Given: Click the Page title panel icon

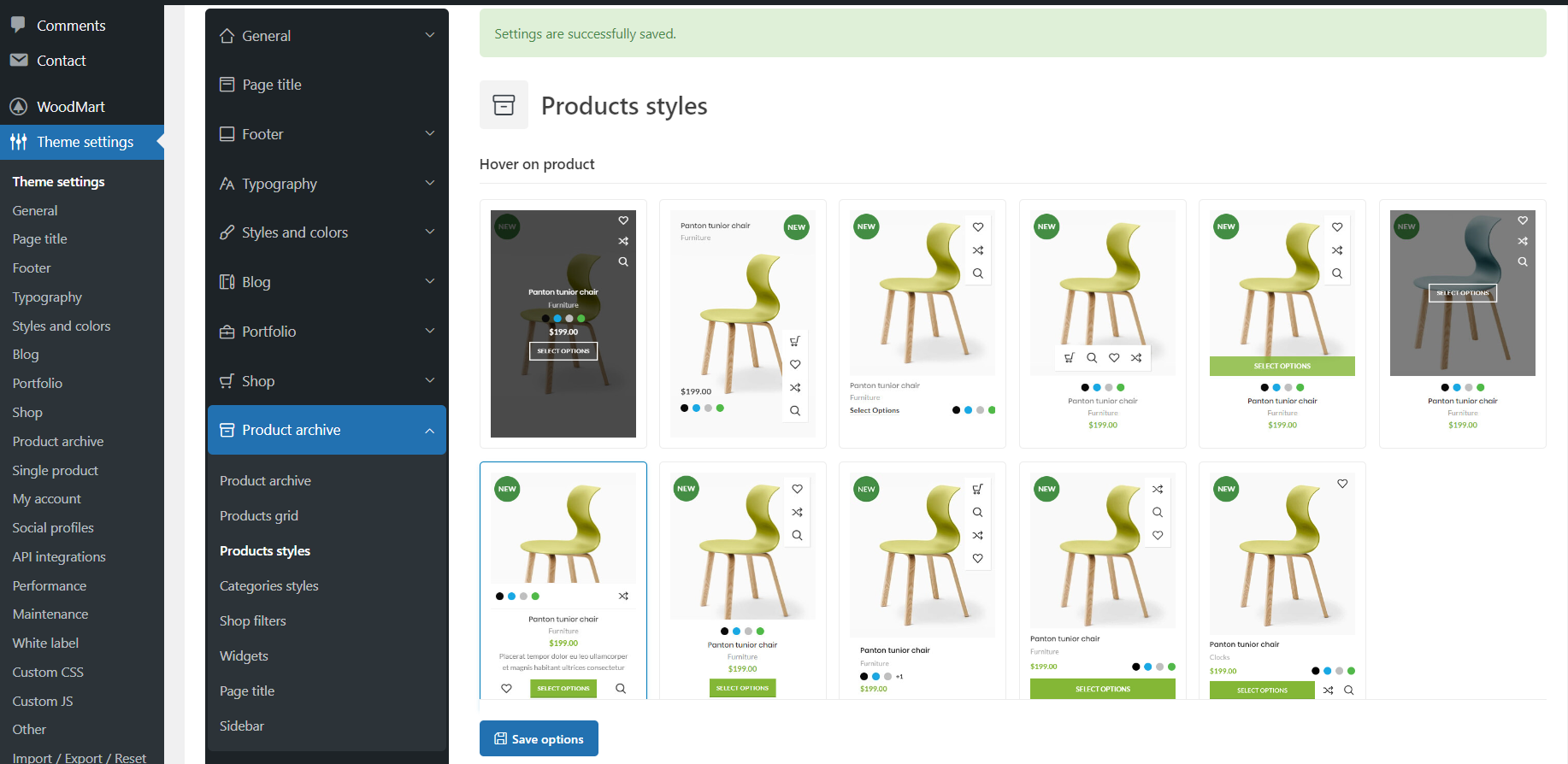Looking at the screenshot, I should [227, 85].
